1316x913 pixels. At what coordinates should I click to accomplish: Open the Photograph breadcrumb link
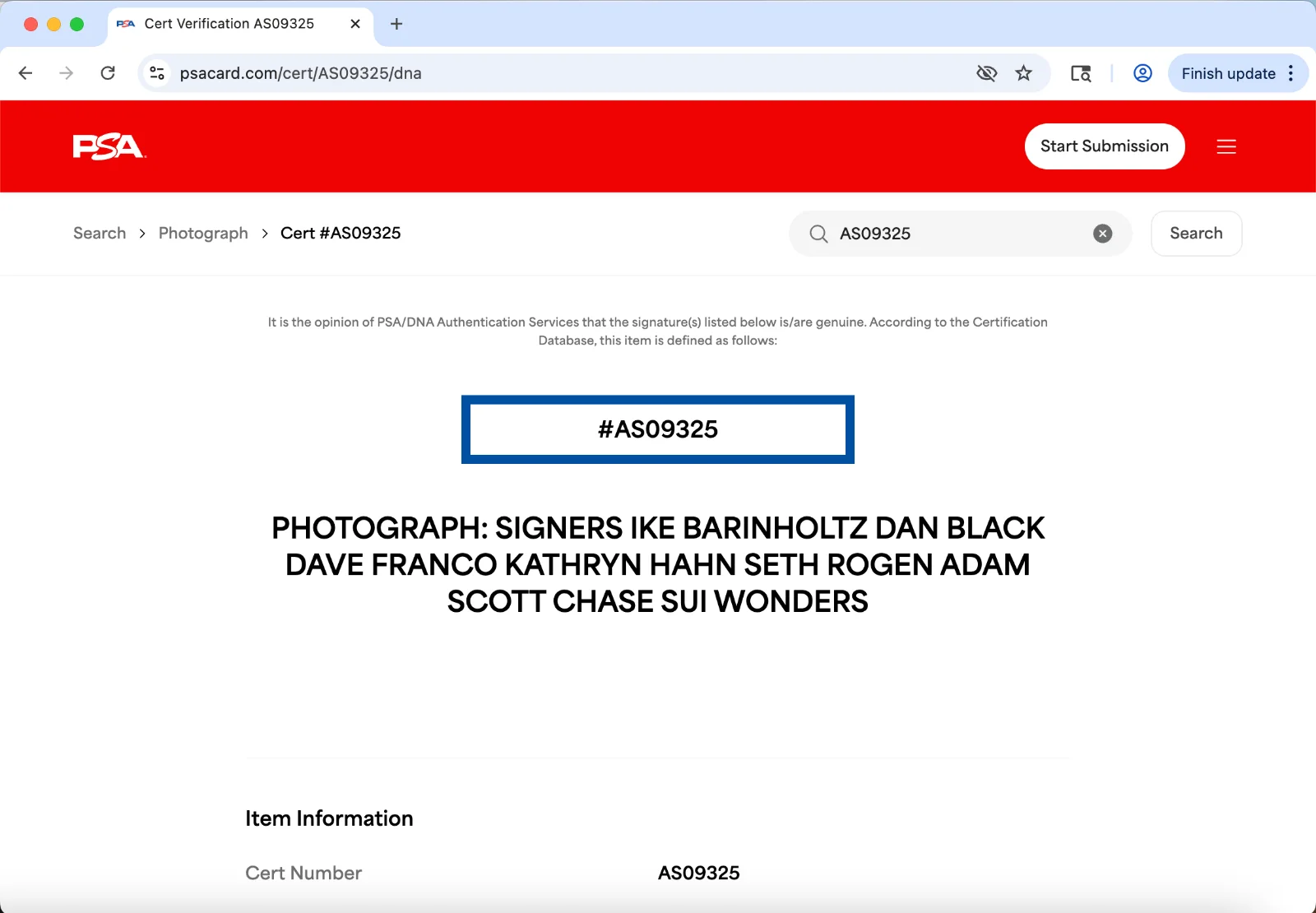tap(203, 234)
